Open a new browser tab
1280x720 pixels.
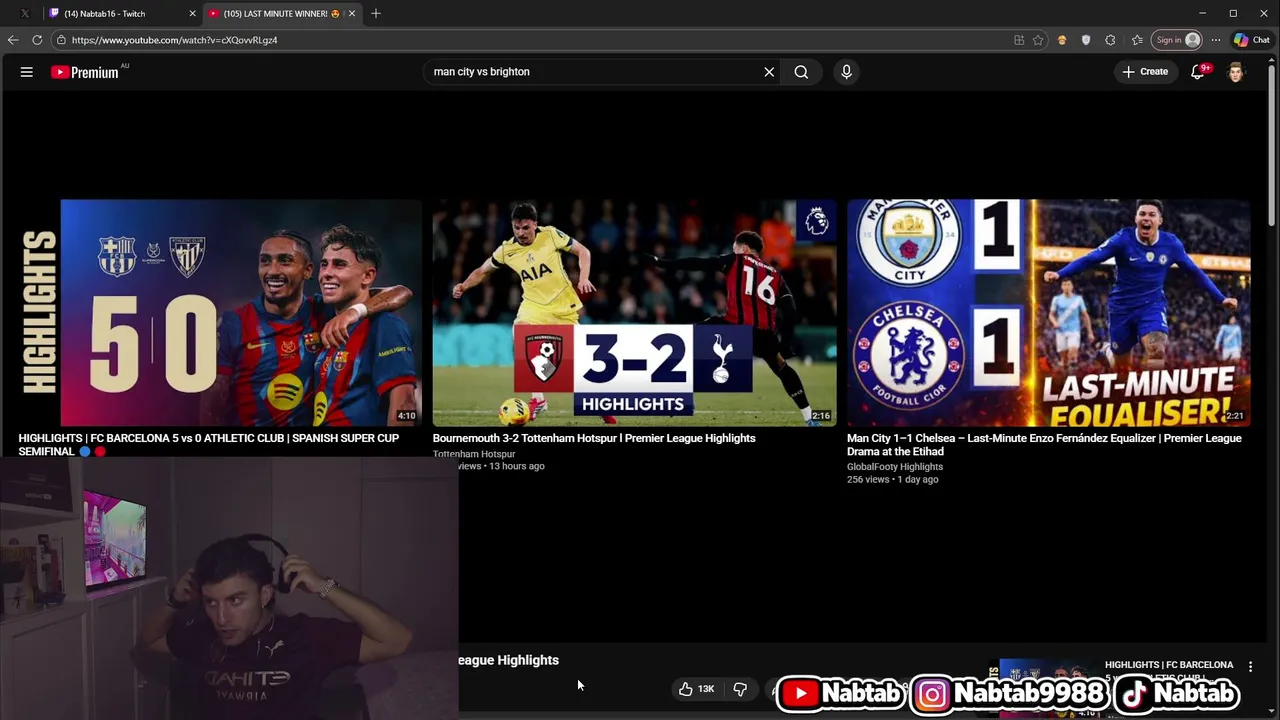(x=376, y=13)
